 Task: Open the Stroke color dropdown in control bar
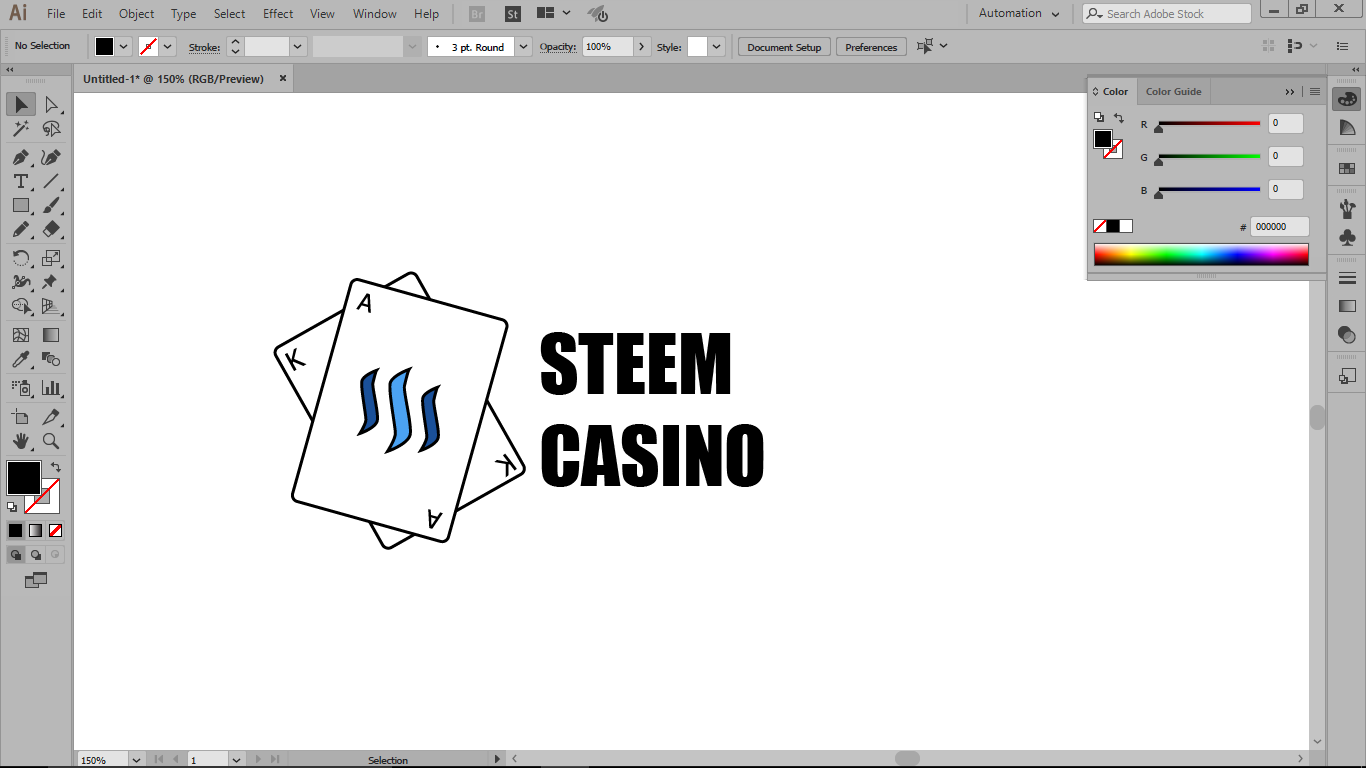[x=167, y=46]
